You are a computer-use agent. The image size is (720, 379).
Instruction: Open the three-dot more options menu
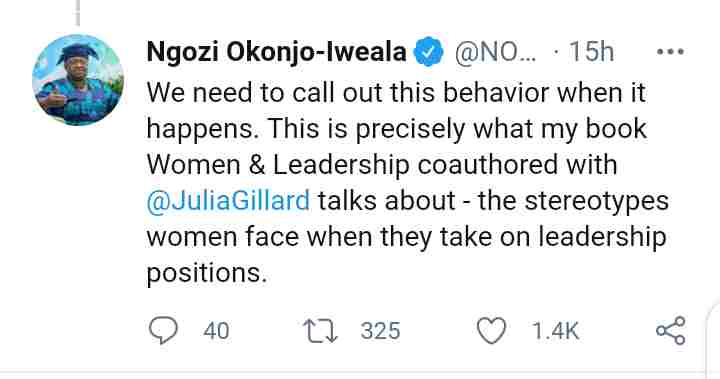[x=670, y=52]
